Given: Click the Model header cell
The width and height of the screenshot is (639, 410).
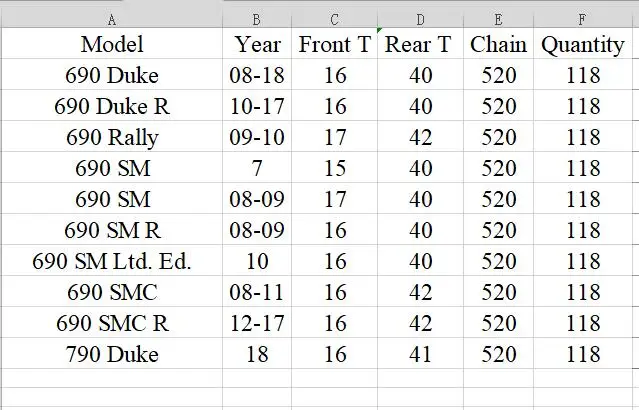Looking at the screenshot, I should pos(112,44).
